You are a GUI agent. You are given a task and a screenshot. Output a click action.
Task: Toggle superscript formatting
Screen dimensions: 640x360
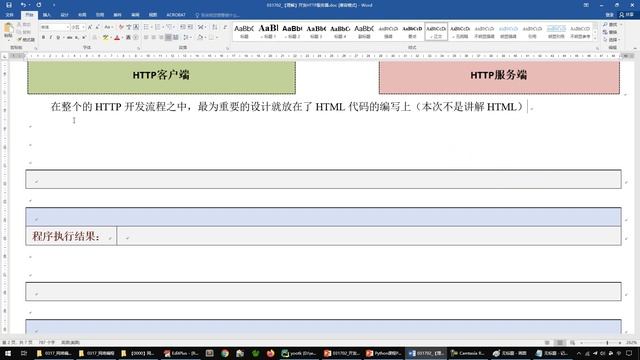(x=84, y=38)
